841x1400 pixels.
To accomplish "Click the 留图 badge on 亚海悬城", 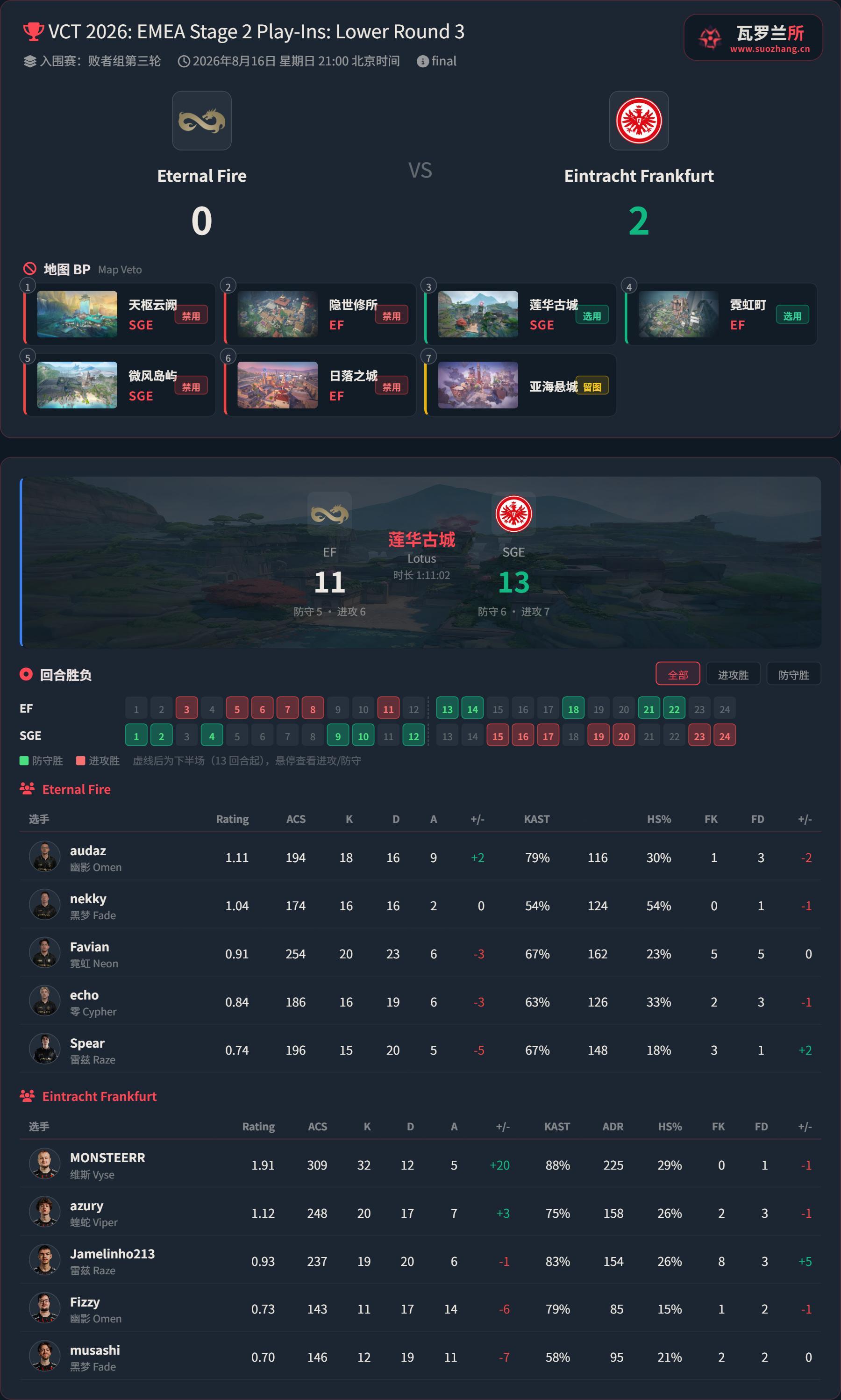I will click(592, 386).
